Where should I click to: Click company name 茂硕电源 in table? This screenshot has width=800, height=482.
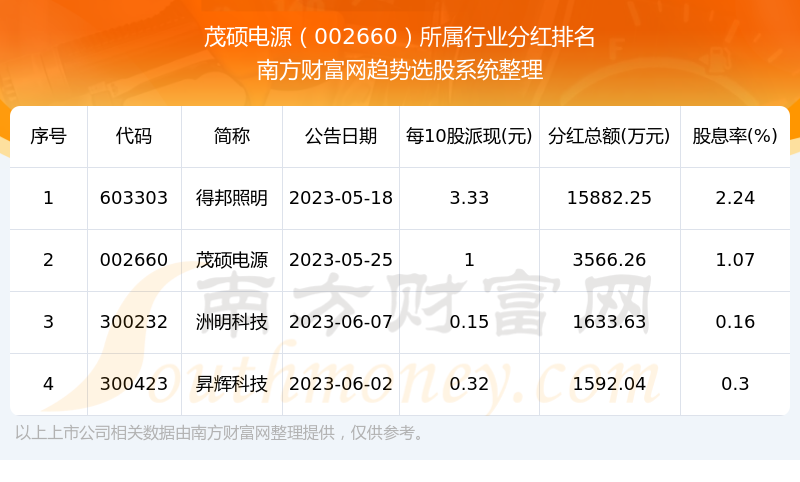(x=232, y=260)
